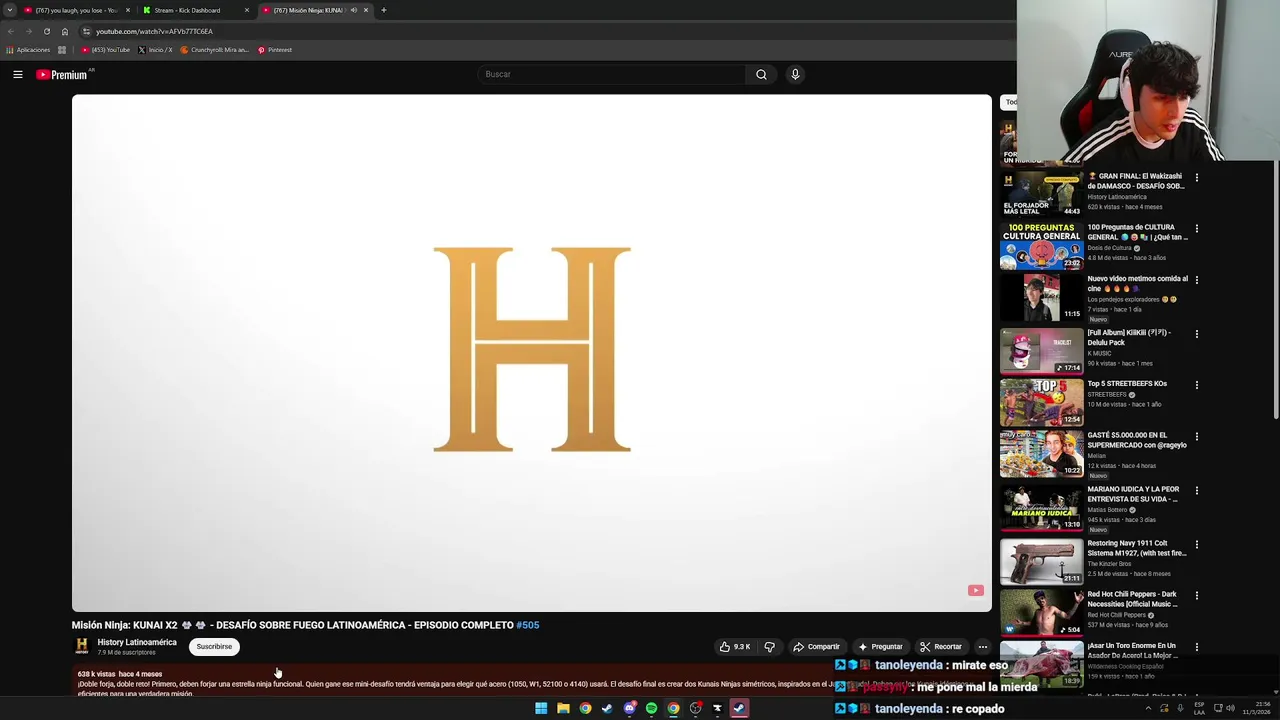Open the Pinterest bookmark
The height and width of the screenshot is (720, 1280).
coord(275,50)
